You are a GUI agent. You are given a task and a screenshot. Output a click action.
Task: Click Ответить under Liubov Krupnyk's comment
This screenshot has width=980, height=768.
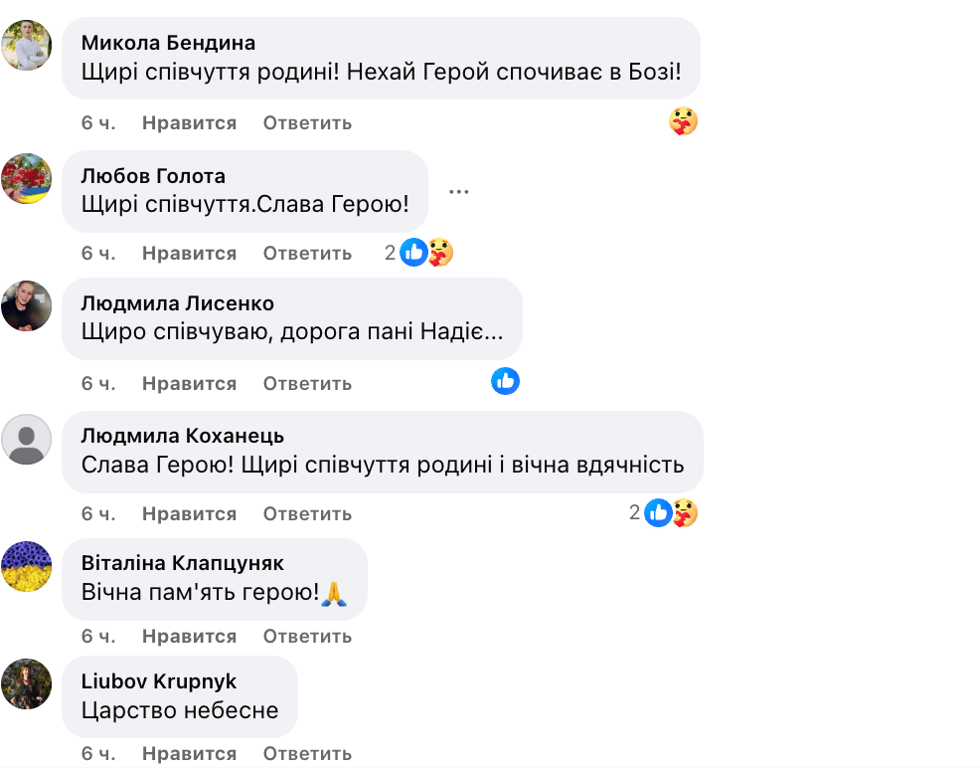click(307, 753)
